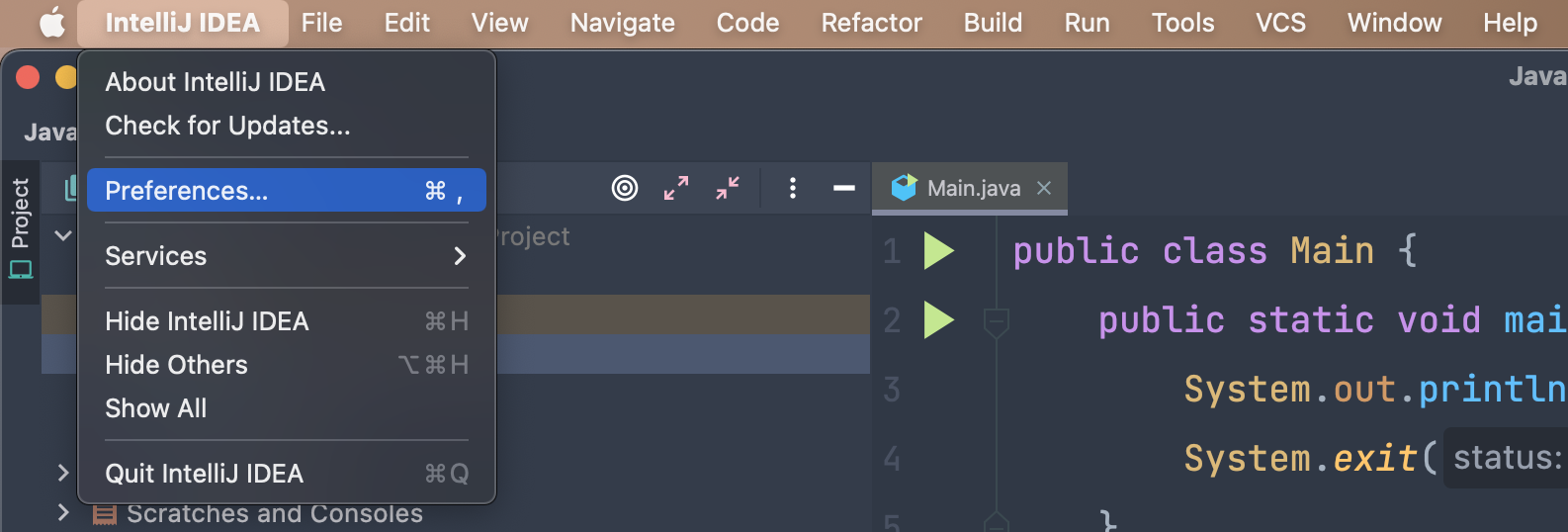Viewport: 1568px width, 532px height.
Task: Select Show All
Action: 287,408
